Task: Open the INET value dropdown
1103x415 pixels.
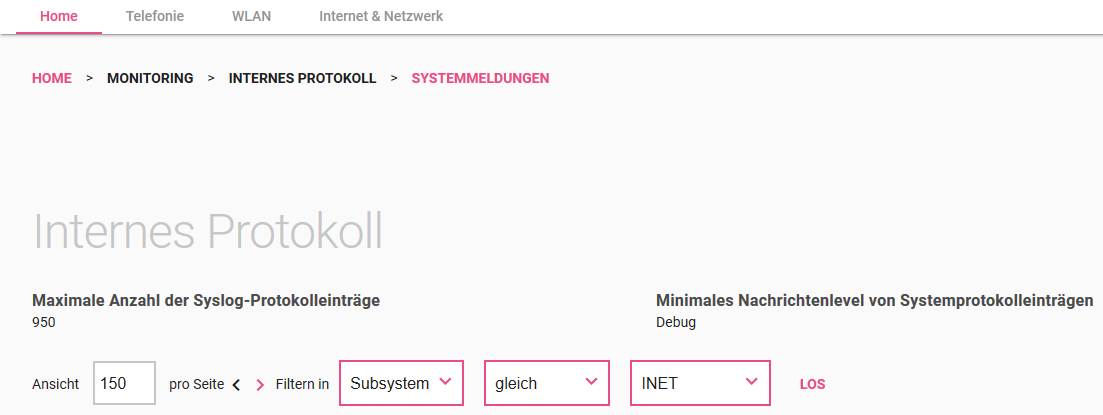Action: [x=700, y=383]
